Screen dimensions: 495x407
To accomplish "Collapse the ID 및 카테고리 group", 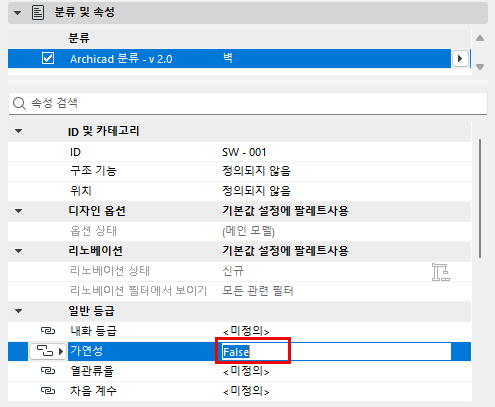I will pyautogui.click(x=19, y=131).
